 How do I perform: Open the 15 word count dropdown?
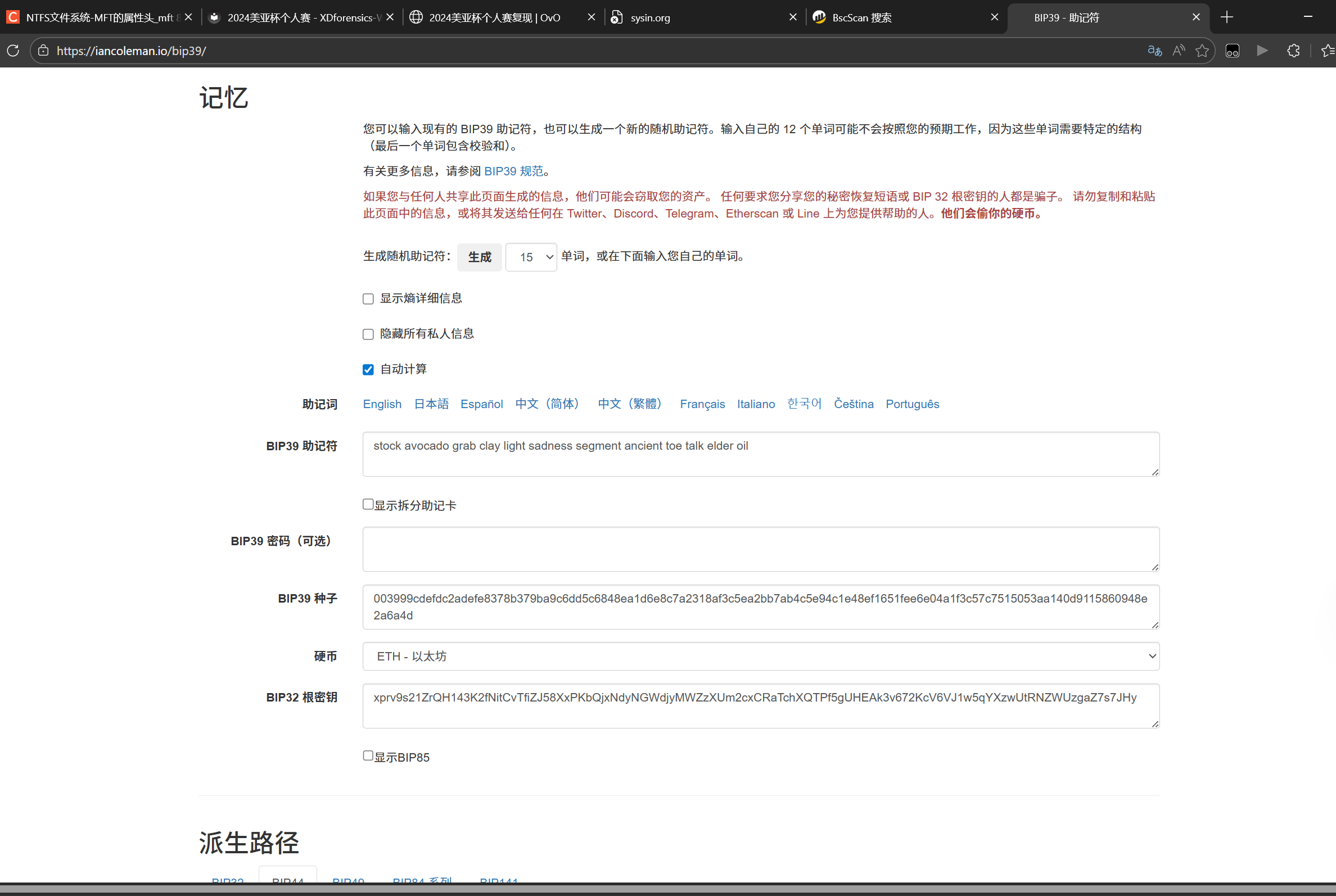[x=531, y=257]
